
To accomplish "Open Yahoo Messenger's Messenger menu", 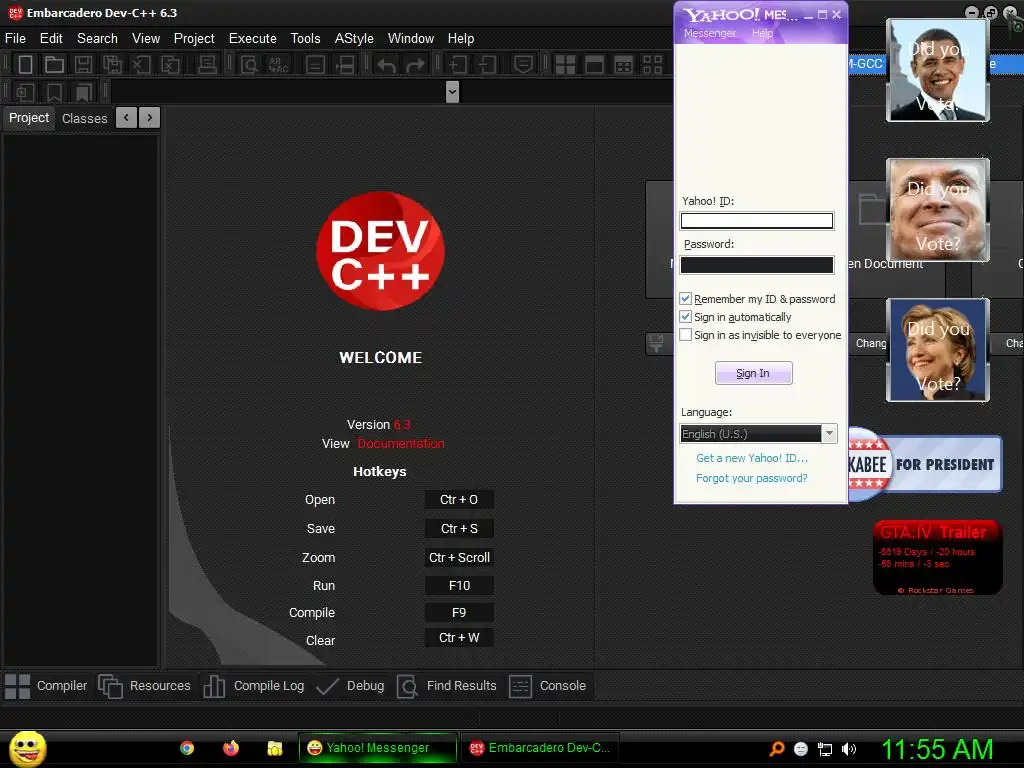I will 710,33.
